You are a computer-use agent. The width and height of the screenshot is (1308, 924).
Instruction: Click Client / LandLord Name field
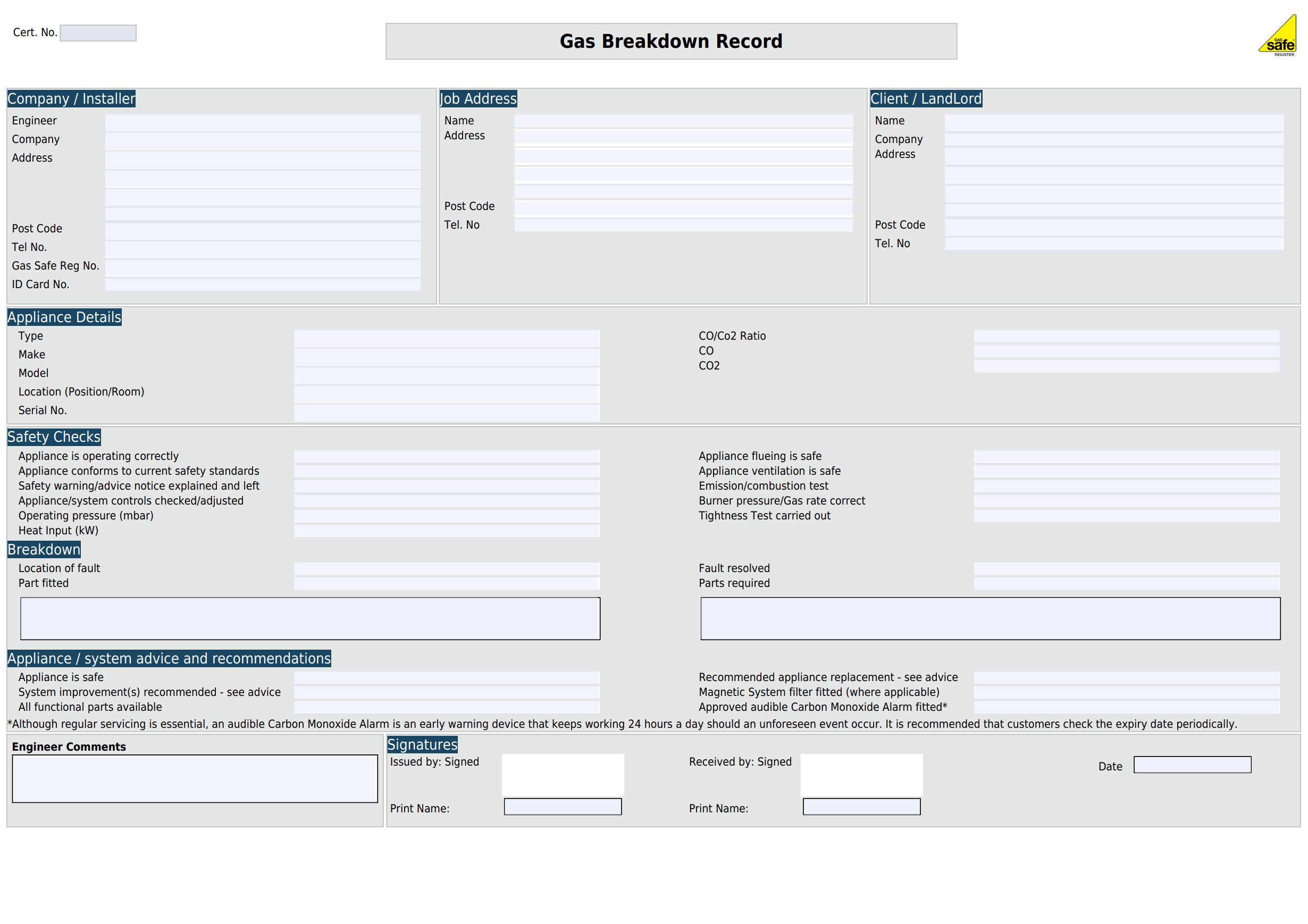tap(1113, 122)
